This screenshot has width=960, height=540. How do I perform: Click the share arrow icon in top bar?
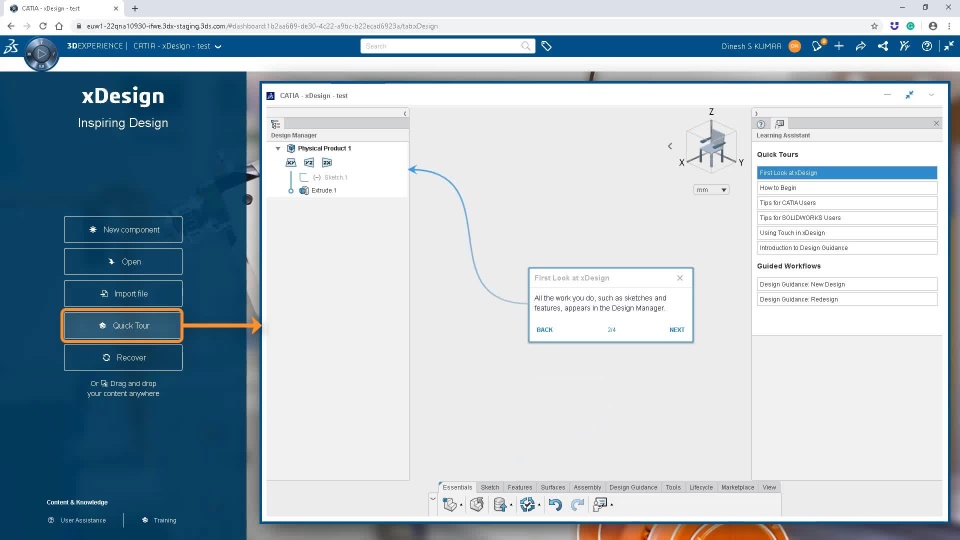(861, 46)
